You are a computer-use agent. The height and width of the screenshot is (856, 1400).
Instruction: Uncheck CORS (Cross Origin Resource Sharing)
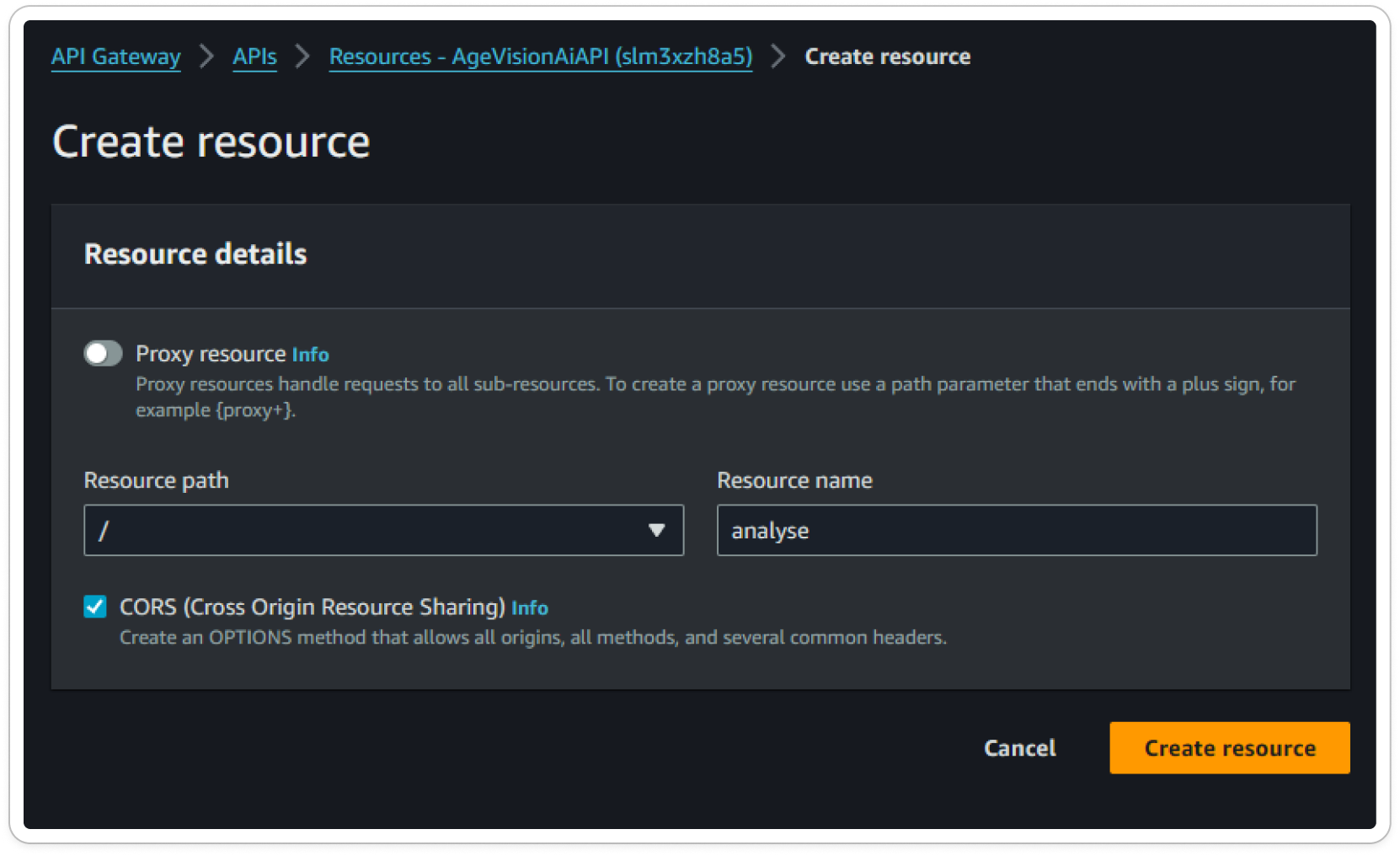[94, 606]
